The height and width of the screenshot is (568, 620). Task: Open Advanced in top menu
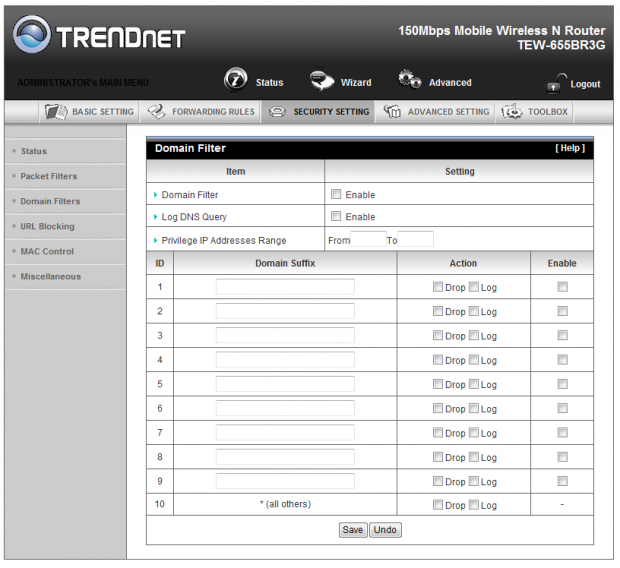(450, 83)
